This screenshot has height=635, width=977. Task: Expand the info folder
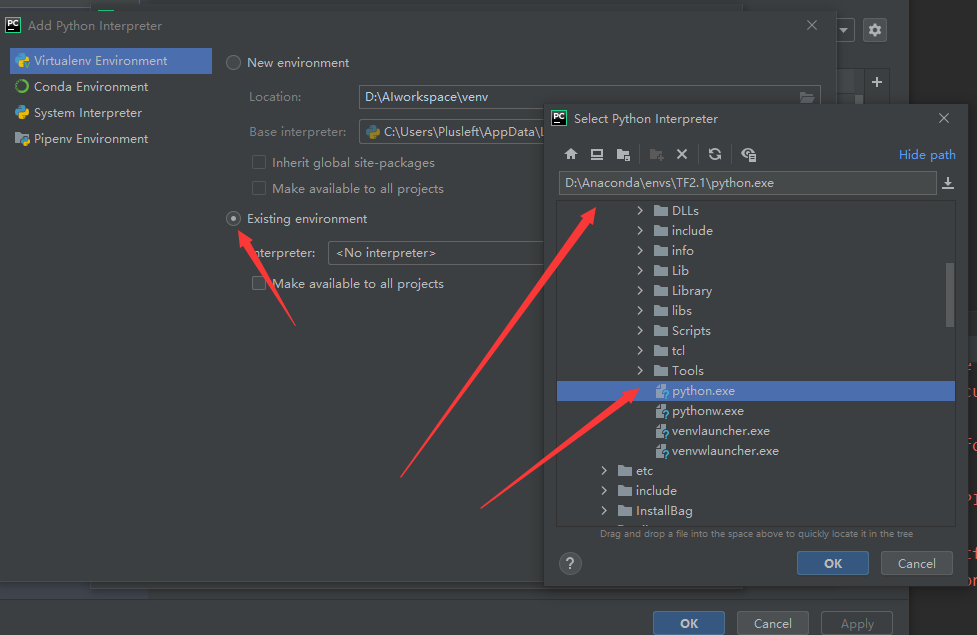click(x=640, y=251)
